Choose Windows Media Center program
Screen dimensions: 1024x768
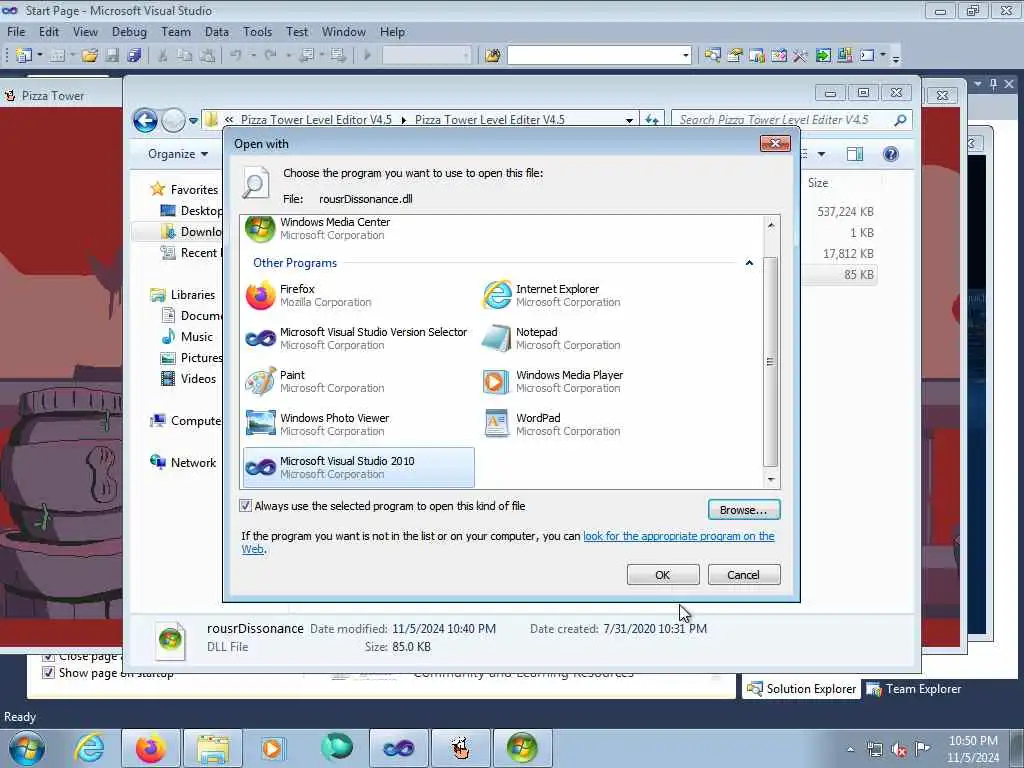coord(358,229)
